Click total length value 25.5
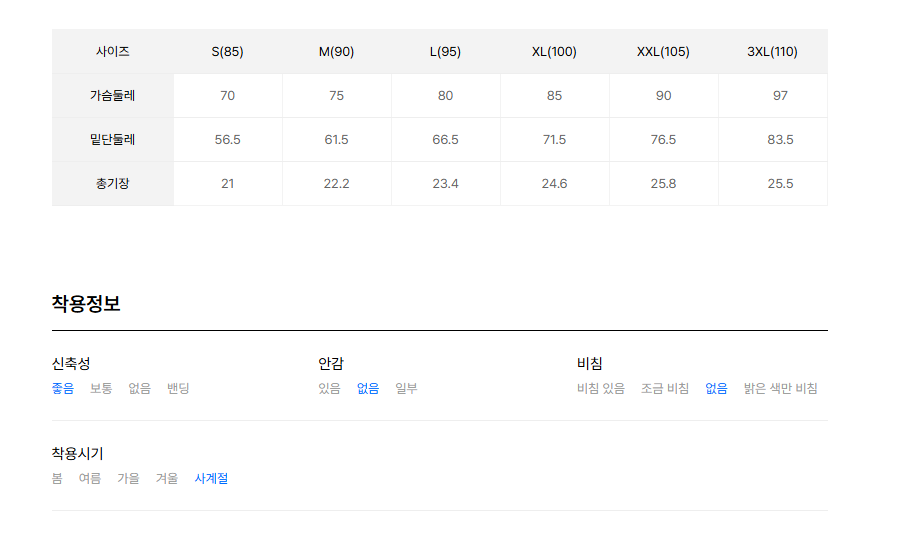This screenshot has height=539, width=902. pos(780,184)
